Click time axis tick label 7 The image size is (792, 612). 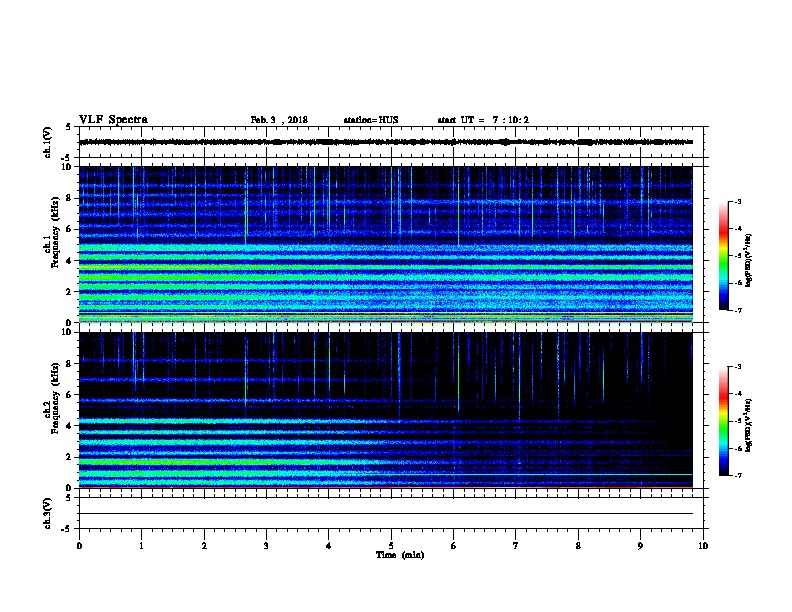pyautogui.click(x=516, y=546)
